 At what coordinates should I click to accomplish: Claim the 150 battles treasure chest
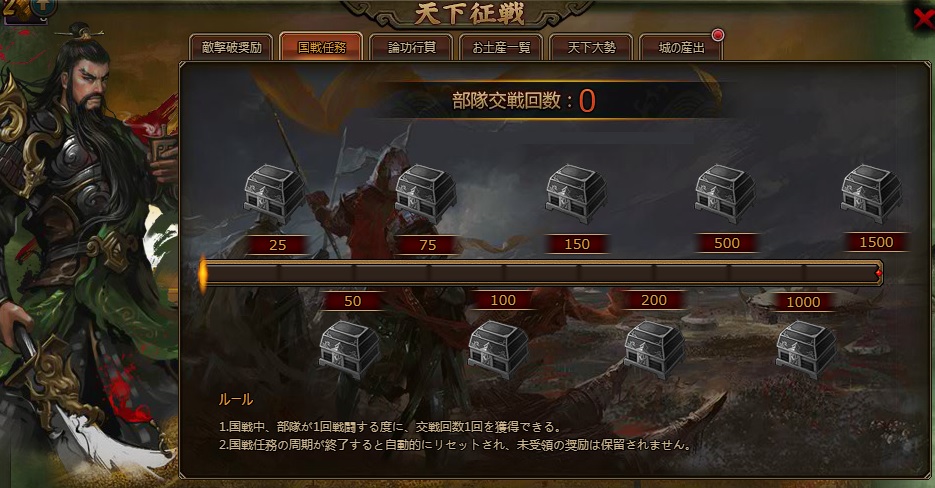pos(575,194)
